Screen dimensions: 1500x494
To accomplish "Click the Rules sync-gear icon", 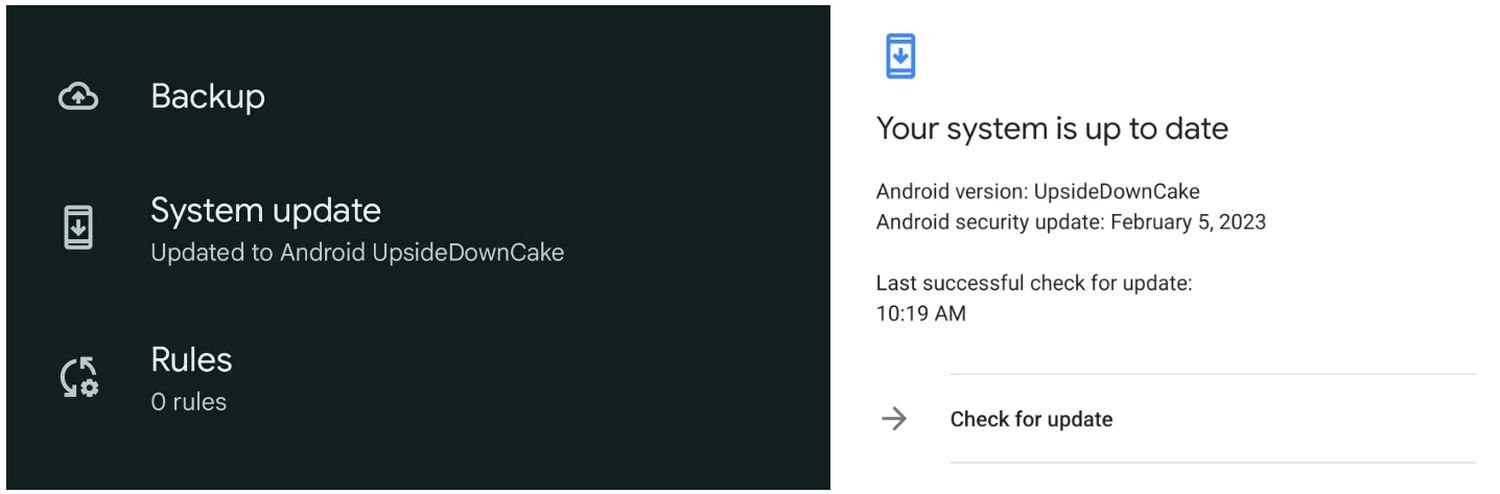I will coord(78,377).
